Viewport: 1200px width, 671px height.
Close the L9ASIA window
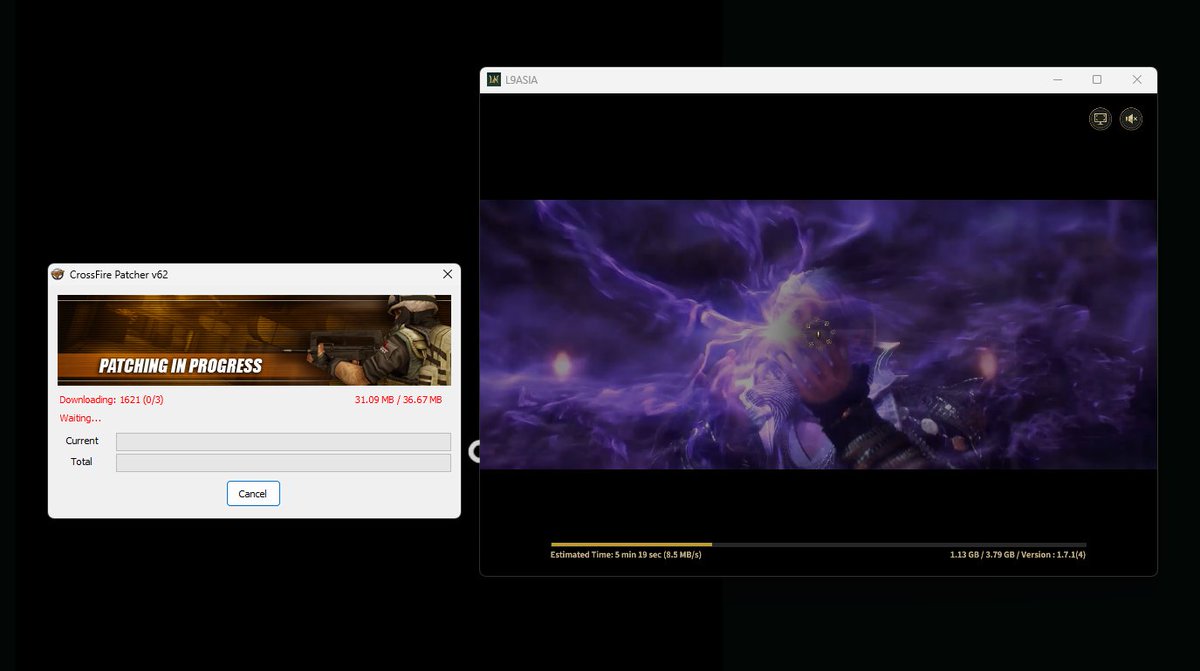[x=1137, y=79]
